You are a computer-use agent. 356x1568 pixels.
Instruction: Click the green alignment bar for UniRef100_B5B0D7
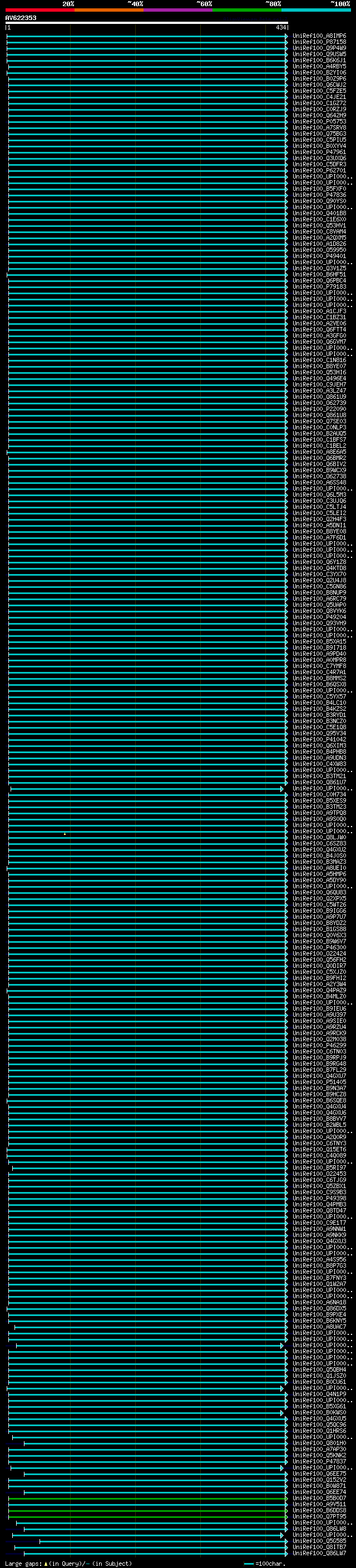click(148, 1498)
